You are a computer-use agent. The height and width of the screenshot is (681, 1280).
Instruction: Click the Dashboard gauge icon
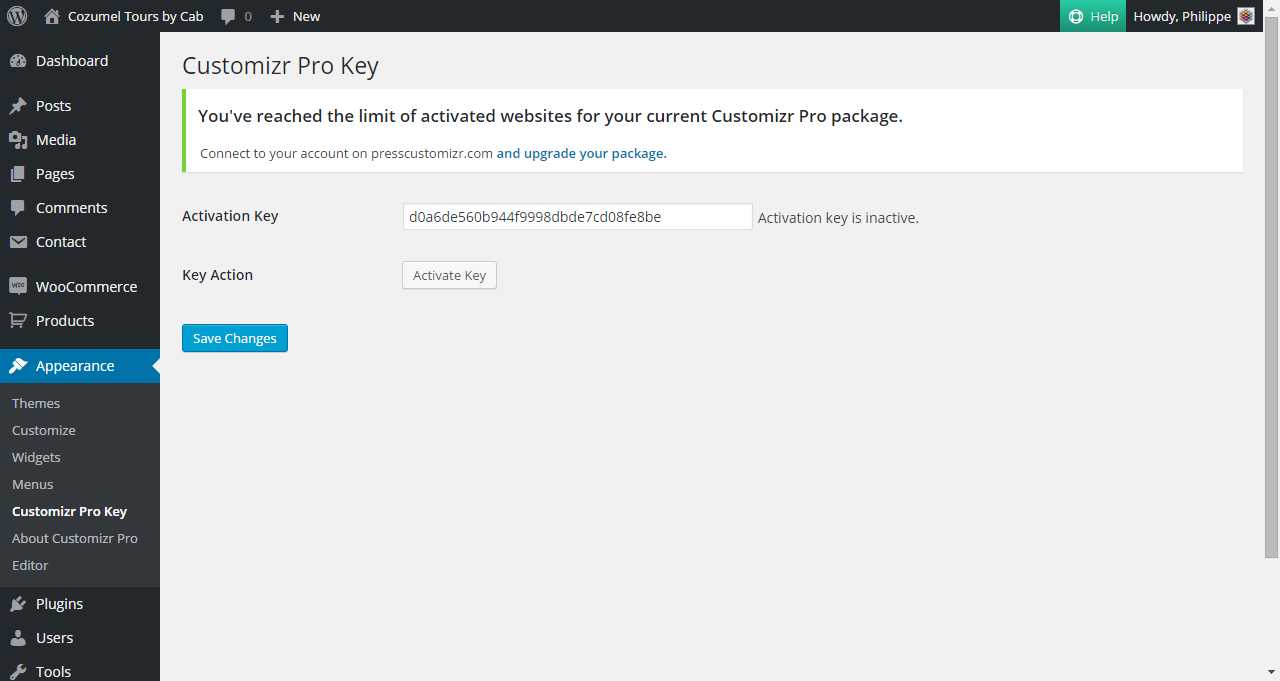[18, 61]
